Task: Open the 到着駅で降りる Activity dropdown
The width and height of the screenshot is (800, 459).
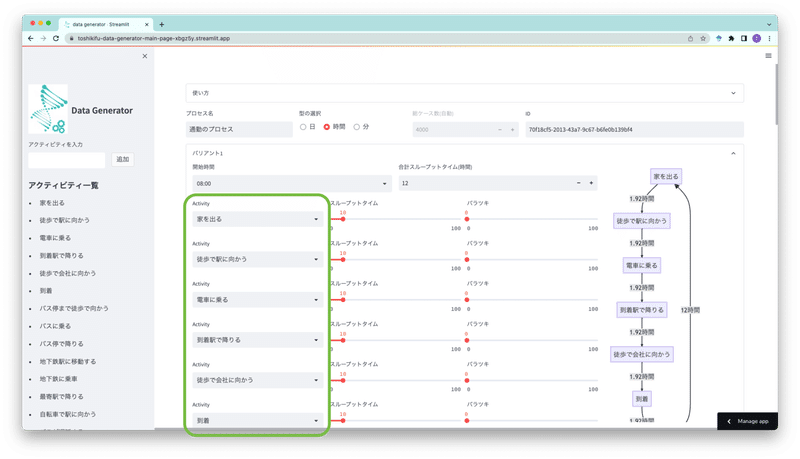Action: (x=258, y=340)
